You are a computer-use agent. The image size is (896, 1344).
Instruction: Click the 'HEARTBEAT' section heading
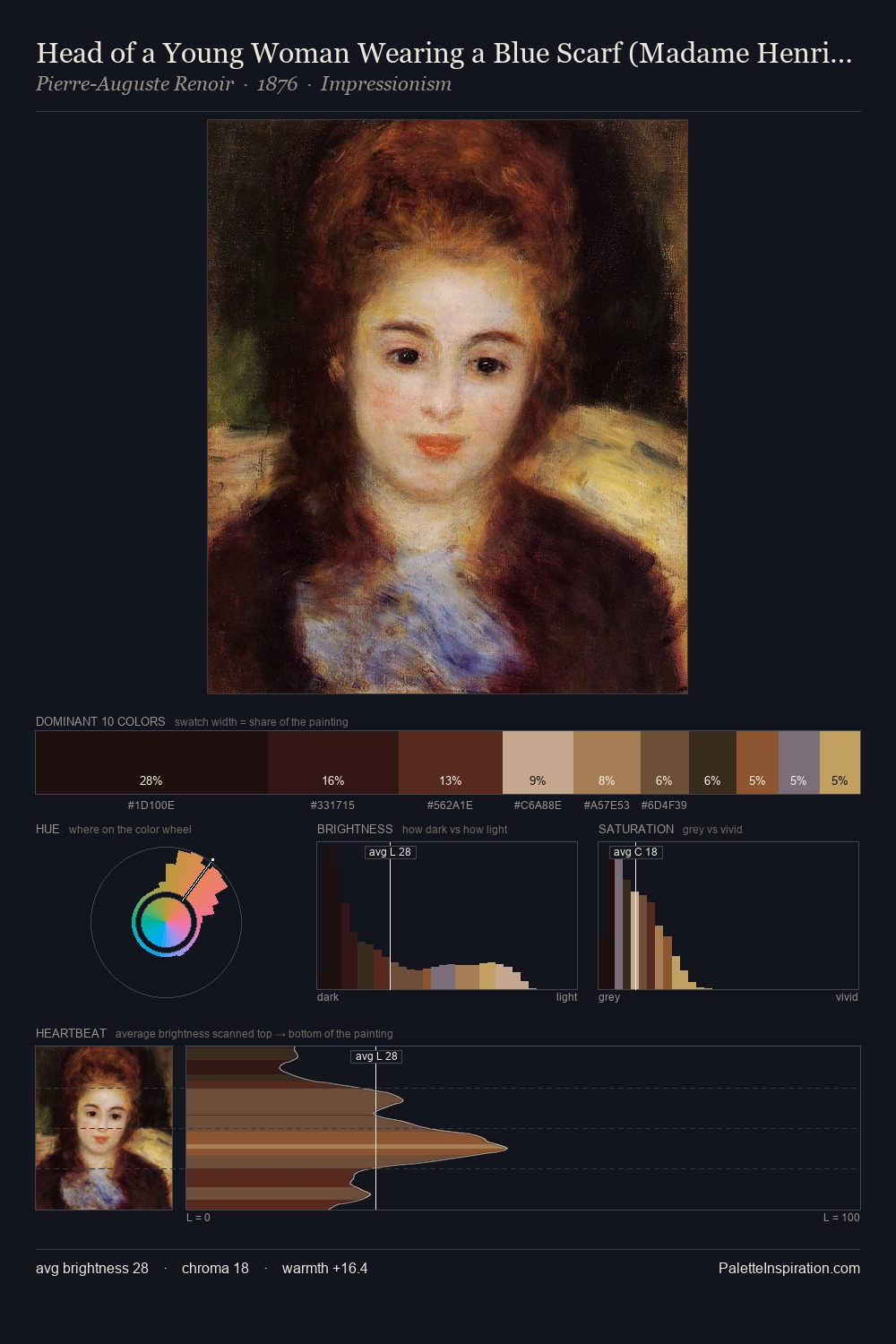(71, 1033)
